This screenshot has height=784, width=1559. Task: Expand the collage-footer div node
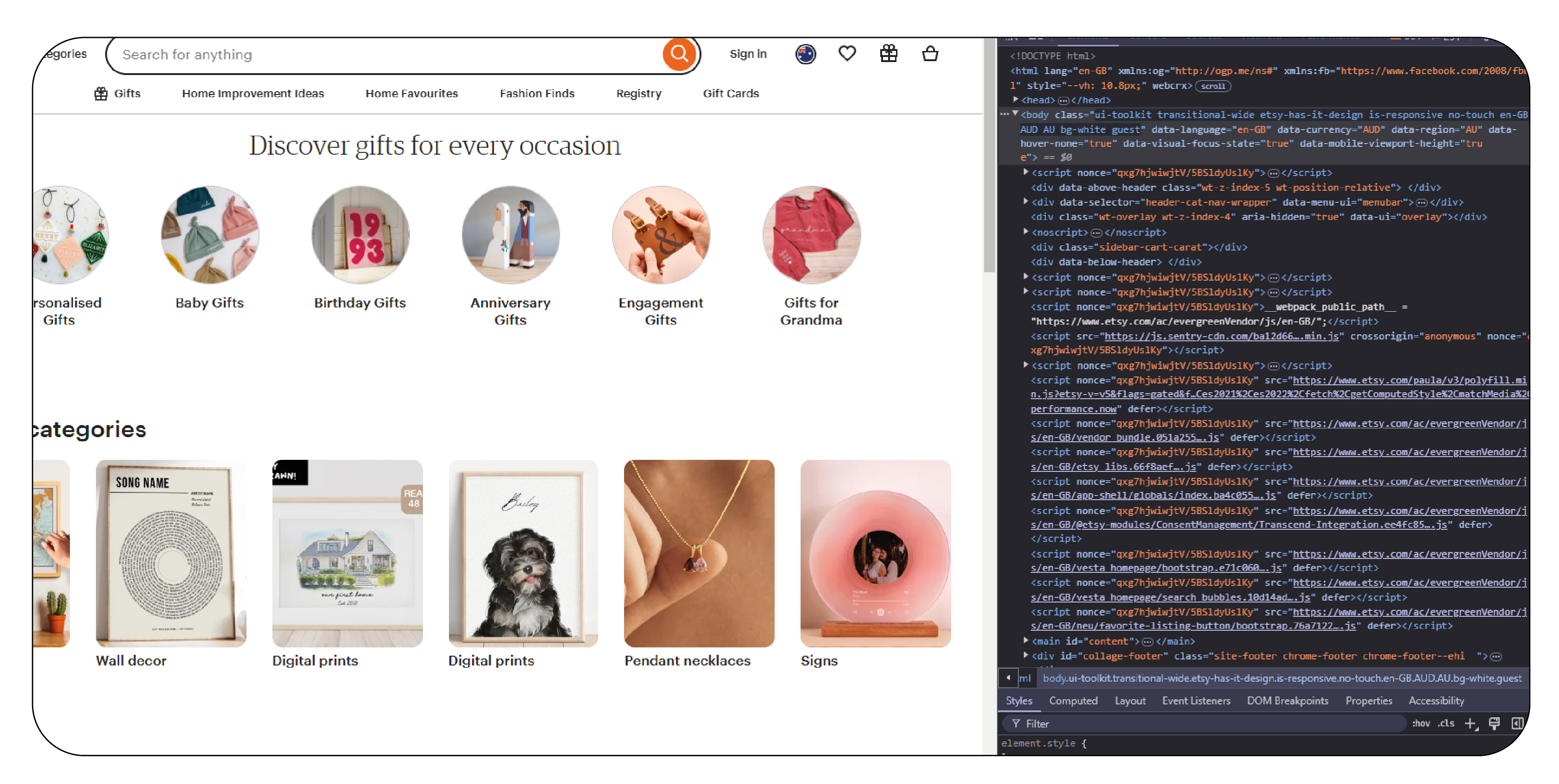click(x=1026, y=656)
